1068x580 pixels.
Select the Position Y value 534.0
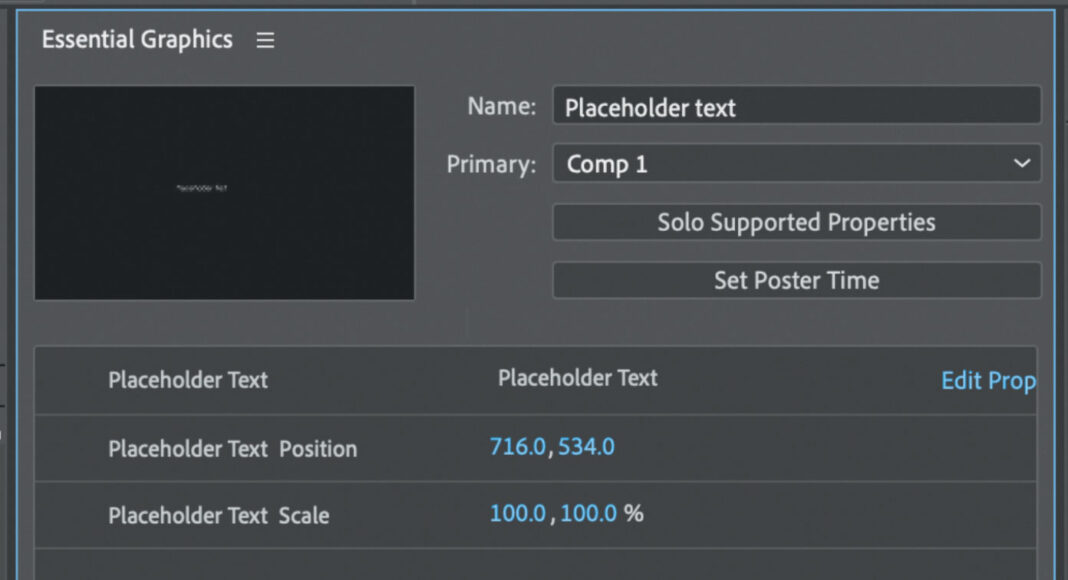[x=586, y=447]
